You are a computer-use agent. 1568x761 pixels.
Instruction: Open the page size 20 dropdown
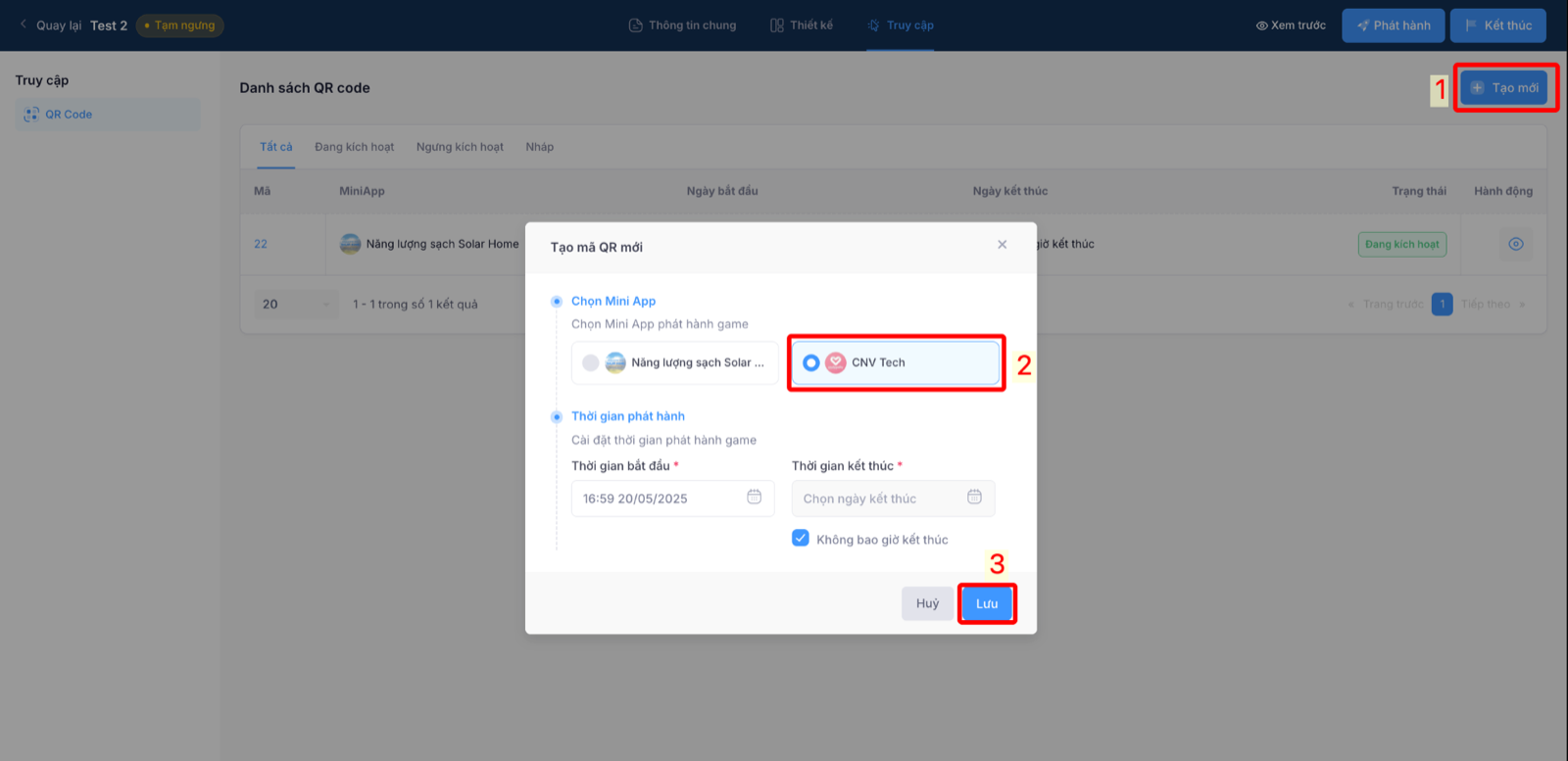[x=297, y=305]
